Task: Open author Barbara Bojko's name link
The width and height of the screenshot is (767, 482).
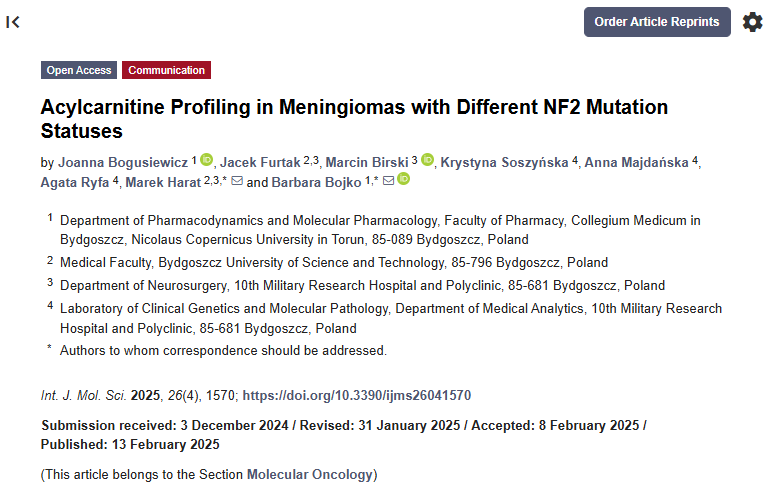Action: click(316, 183)
